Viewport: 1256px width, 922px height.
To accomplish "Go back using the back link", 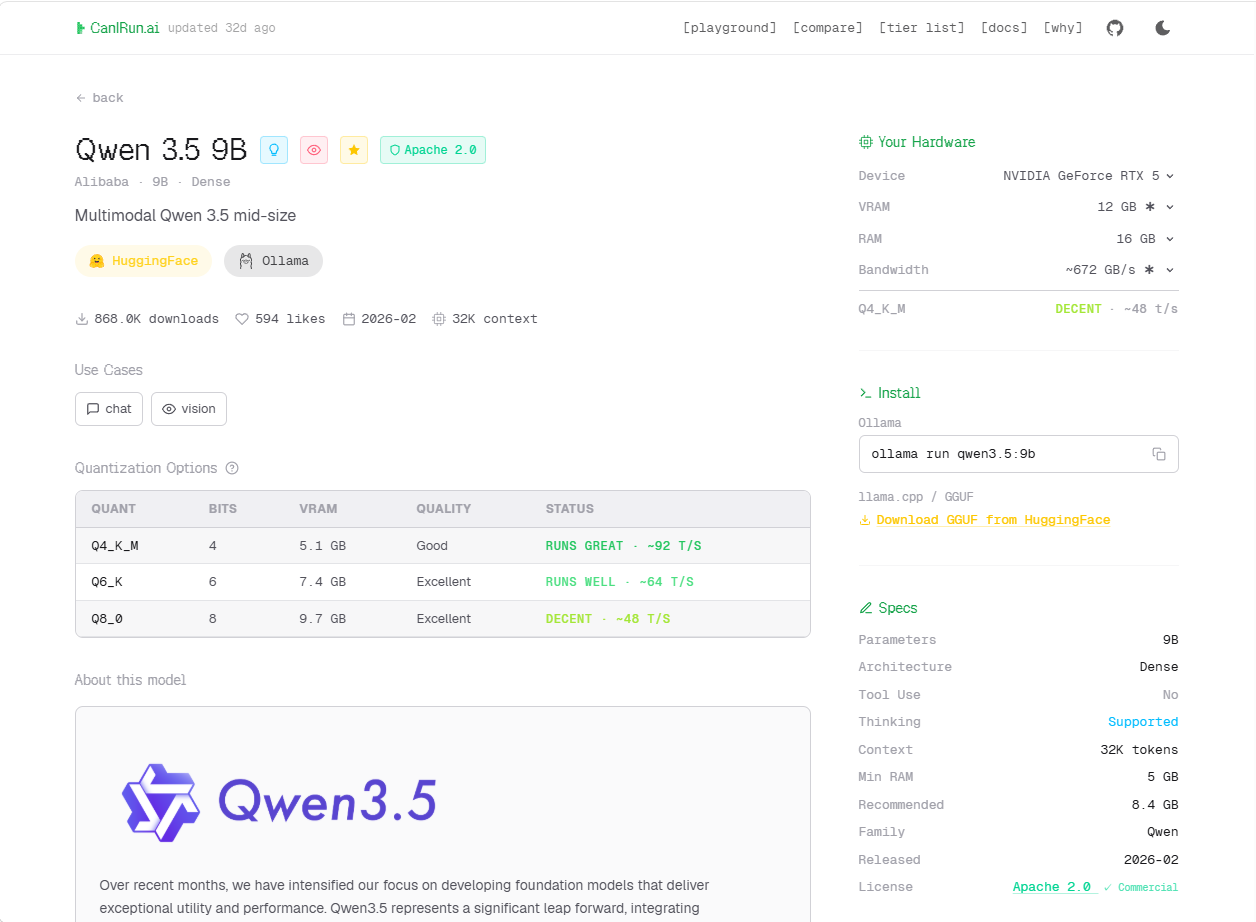I will tap(100, 98).
